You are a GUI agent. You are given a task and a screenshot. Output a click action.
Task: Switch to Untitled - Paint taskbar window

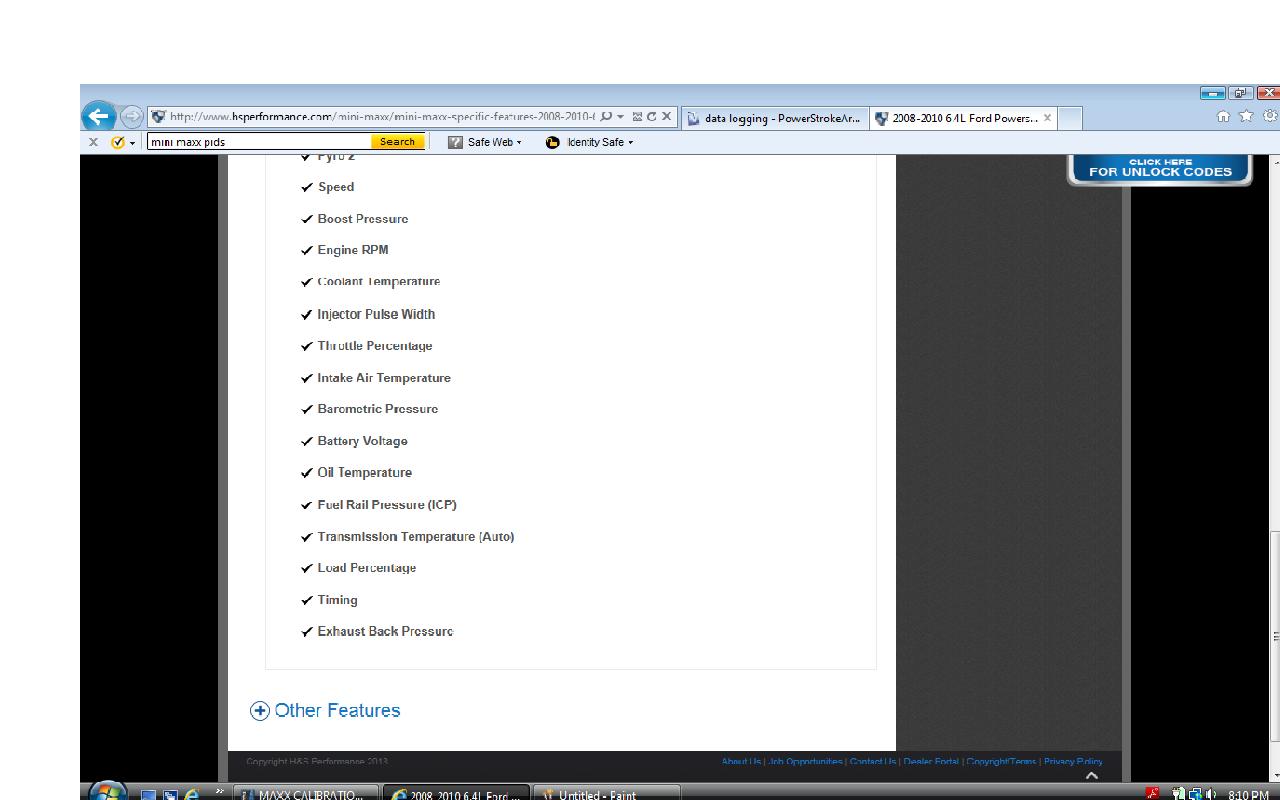coord(606,795)
